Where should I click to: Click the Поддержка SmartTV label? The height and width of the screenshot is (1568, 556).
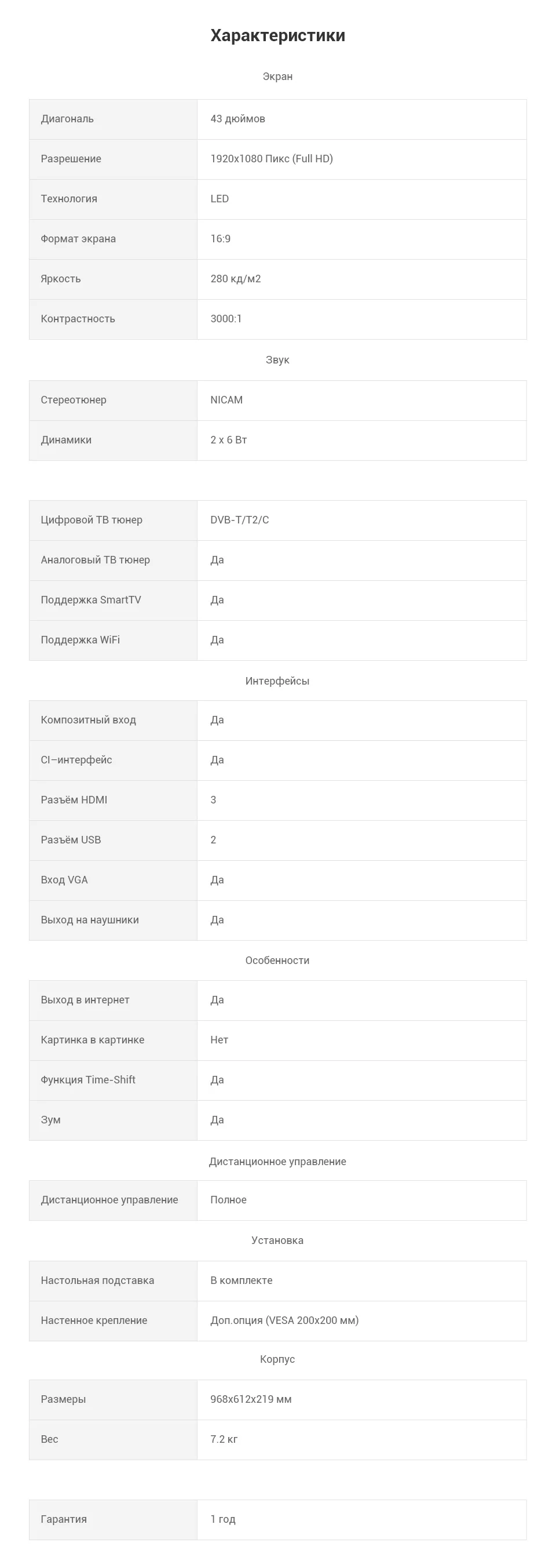tap(90, 600)
